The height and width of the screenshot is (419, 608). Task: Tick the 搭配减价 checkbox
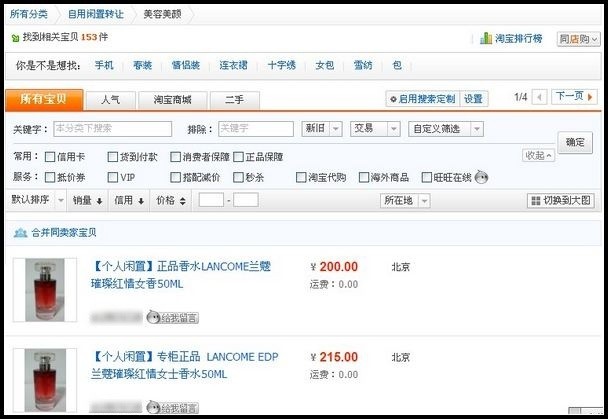(x=176, y=178)
